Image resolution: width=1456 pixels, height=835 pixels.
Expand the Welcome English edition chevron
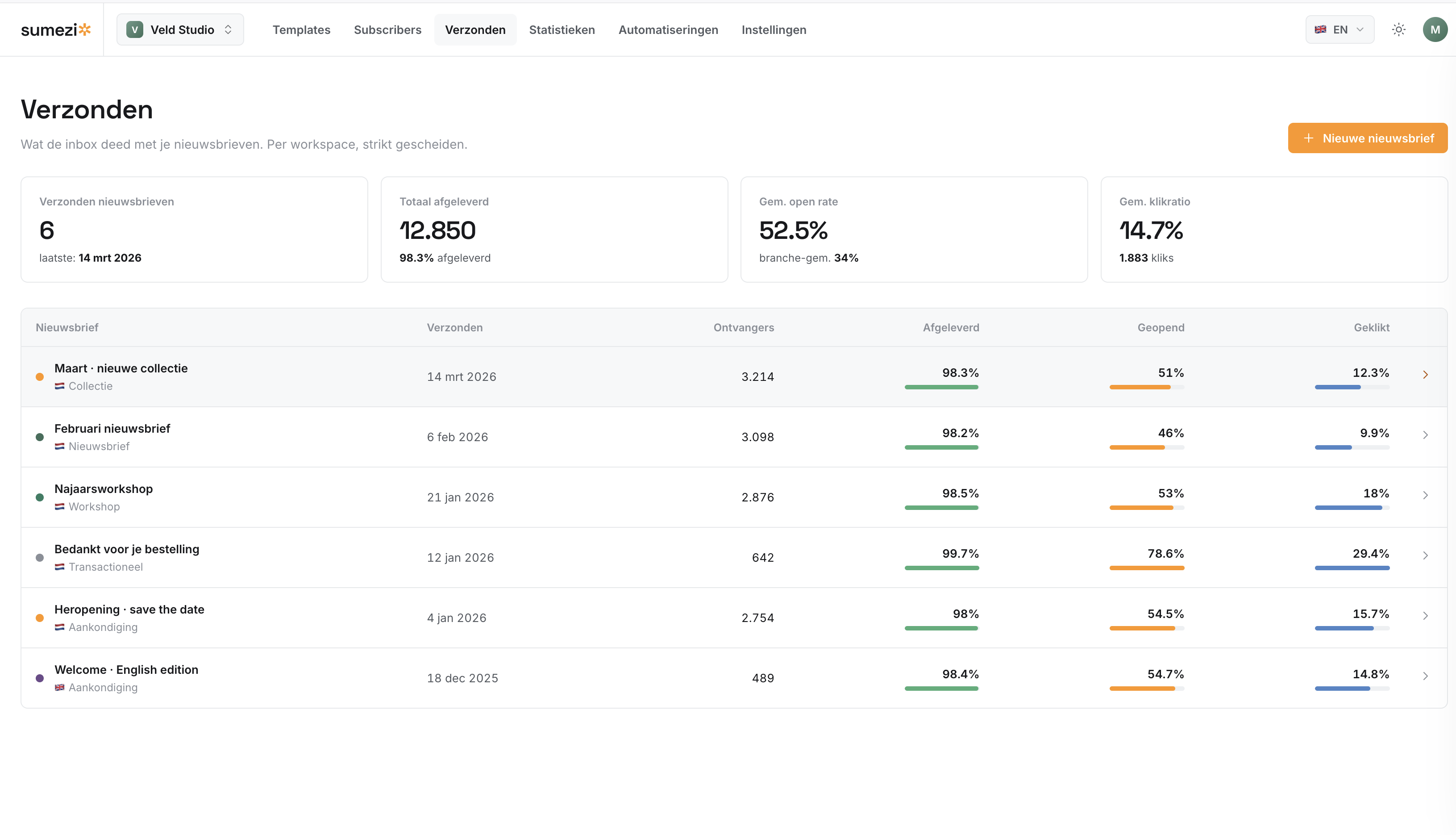[1425, 676]
